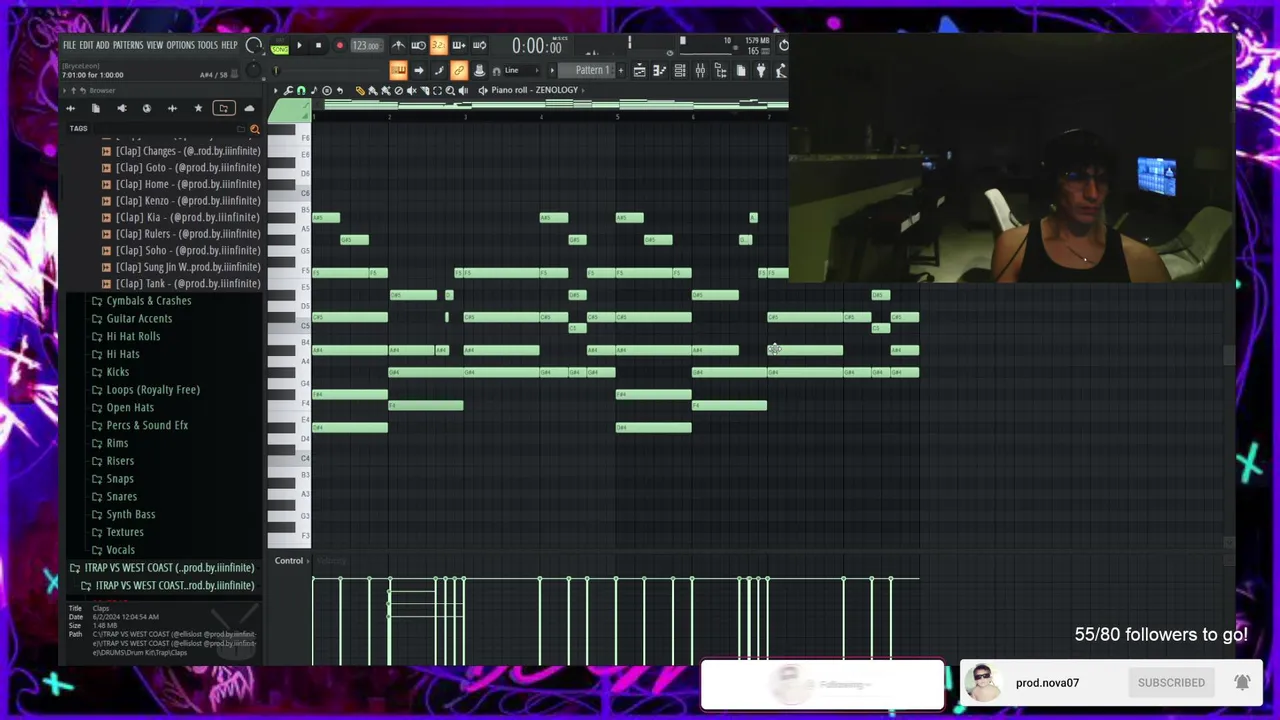This screenshot has width=1280, height=720.
Task: Click the notification bell next to SUBSCRIBED
Action: (x=1242, y=682)
